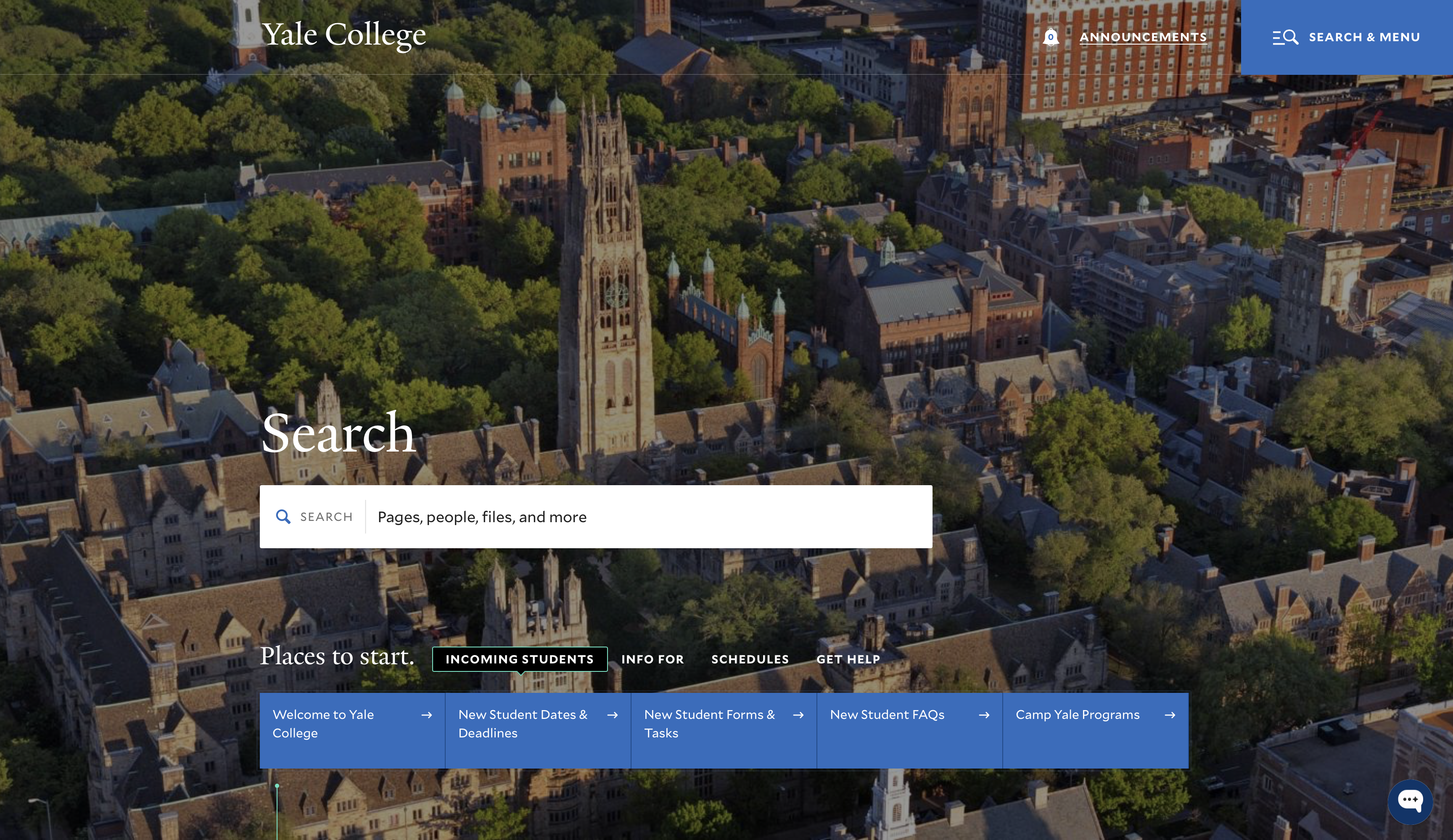The width and height of the screenshot is (1453, 840).
Task: Switch to the Info For tab
Action: [x=652, y=659]
